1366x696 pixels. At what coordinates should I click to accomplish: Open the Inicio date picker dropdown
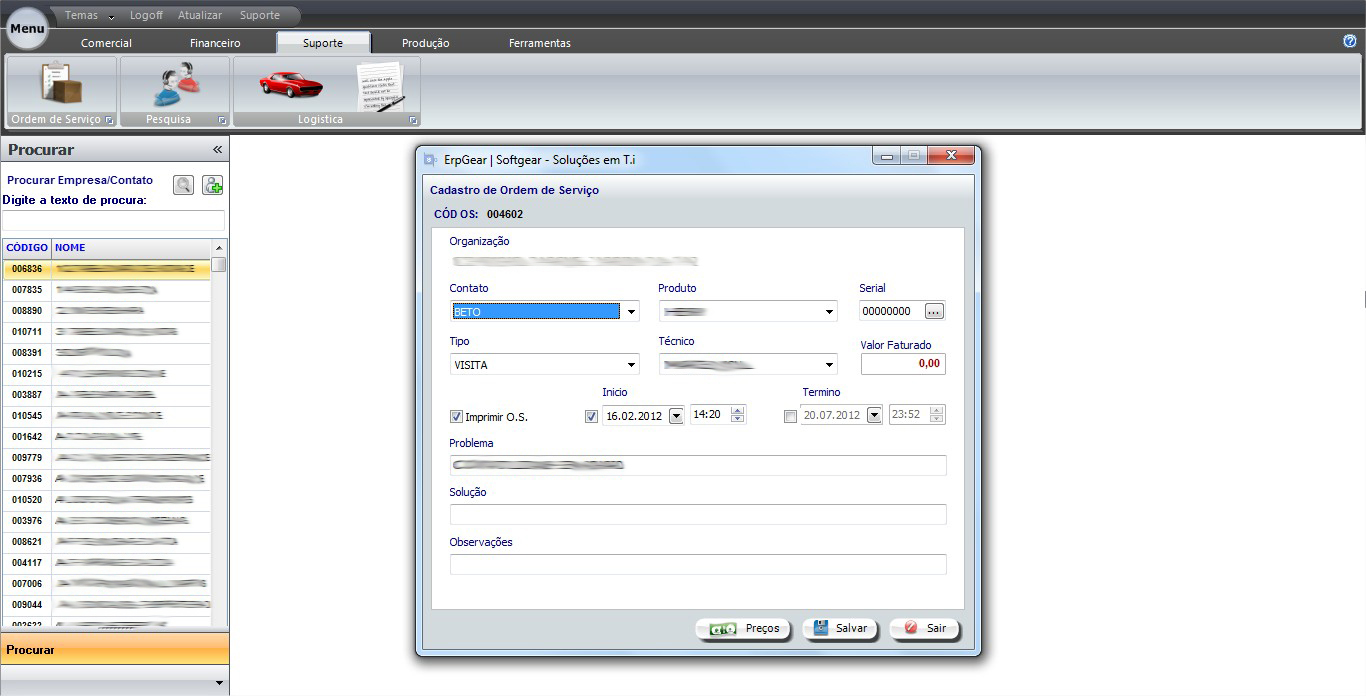(x=676, y=416)
